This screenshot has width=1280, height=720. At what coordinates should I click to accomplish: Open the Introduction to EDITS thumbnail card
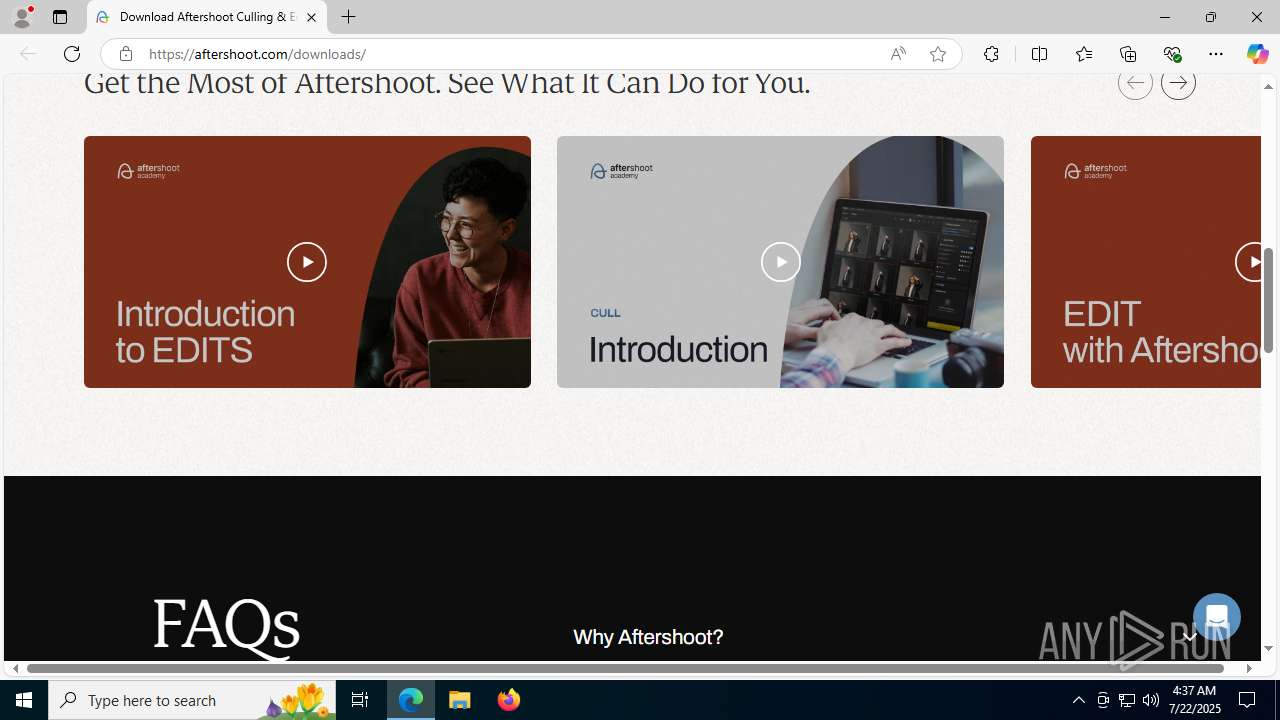tap(307, 262)
